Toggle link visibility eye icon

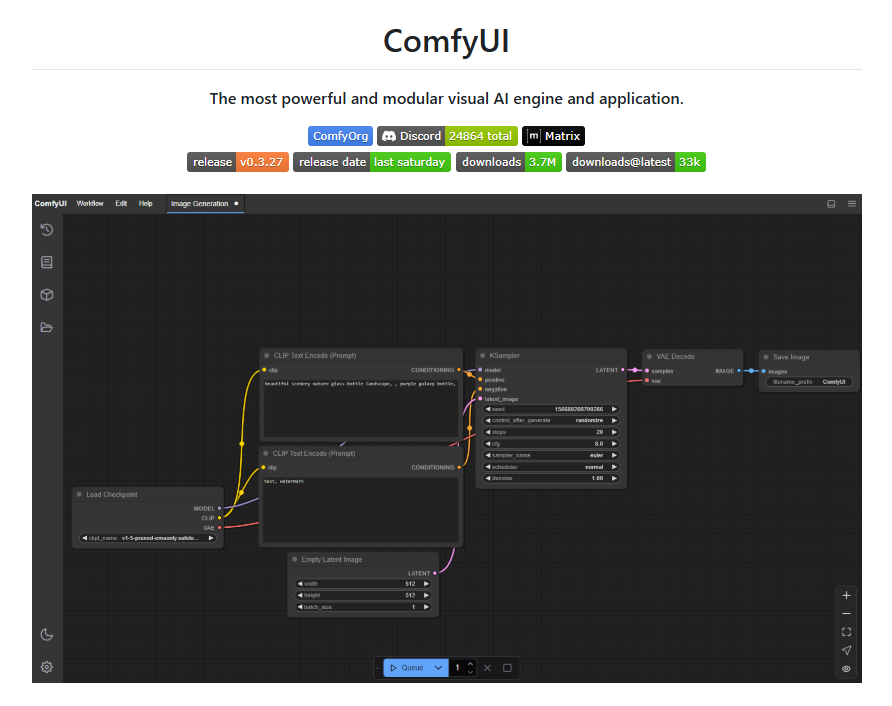[x=846, y=669]
